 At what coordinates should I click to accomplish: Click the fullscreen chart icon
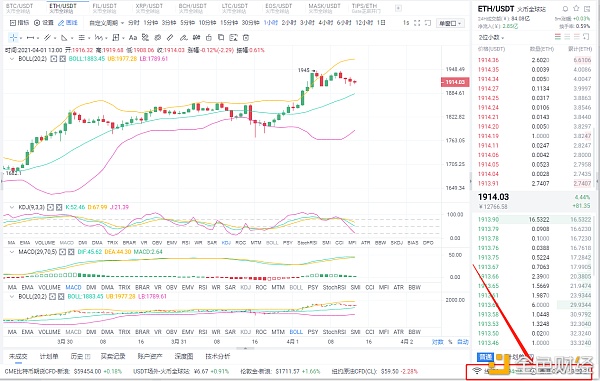[417, 23]
